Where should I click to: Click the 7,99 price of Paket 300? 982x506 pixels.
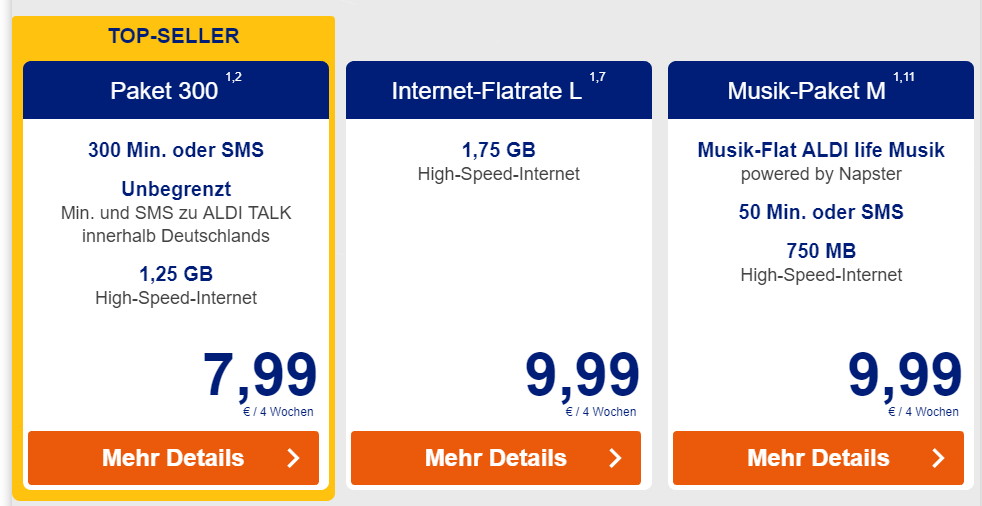pyautogui.click(x=260, y=376)
